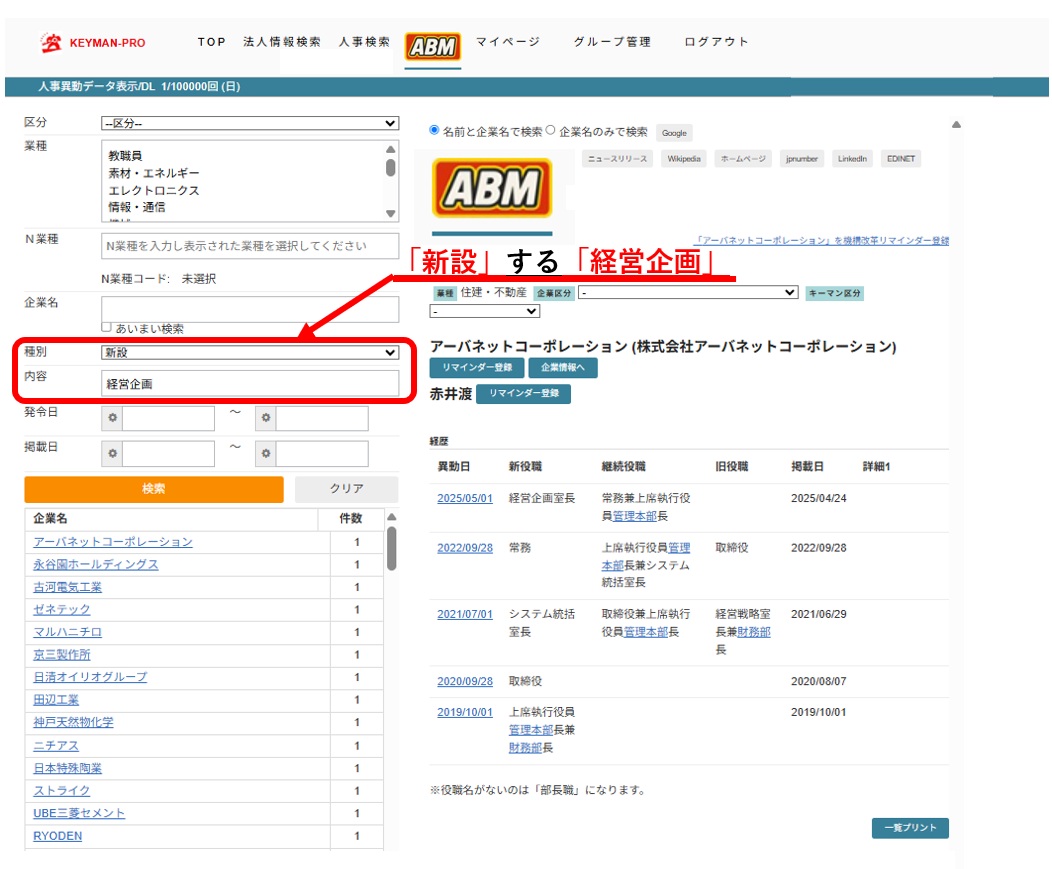
Task: Open 古河電気工業 link
Action: pos(68,587)
